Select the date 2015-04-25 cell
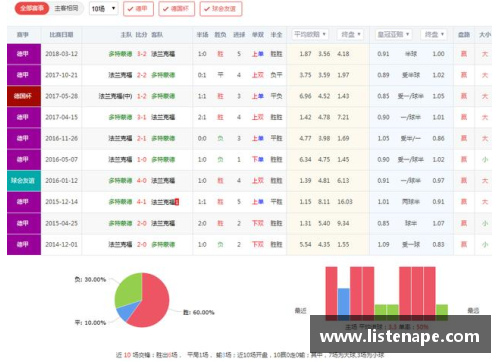 61,223
